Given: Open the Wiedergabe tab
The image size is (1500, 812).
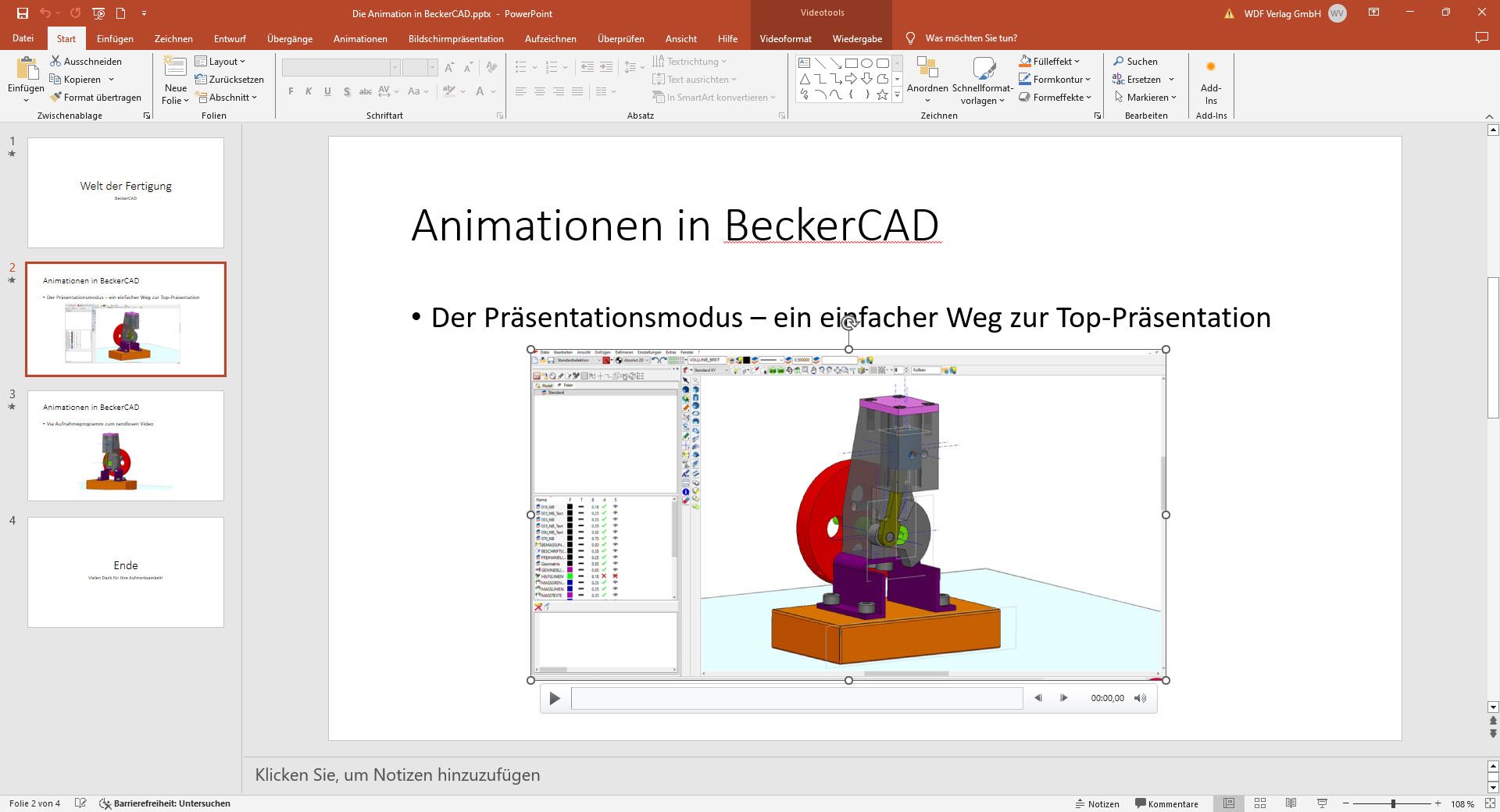Looking at the screenshot, I should pos(857,38).
